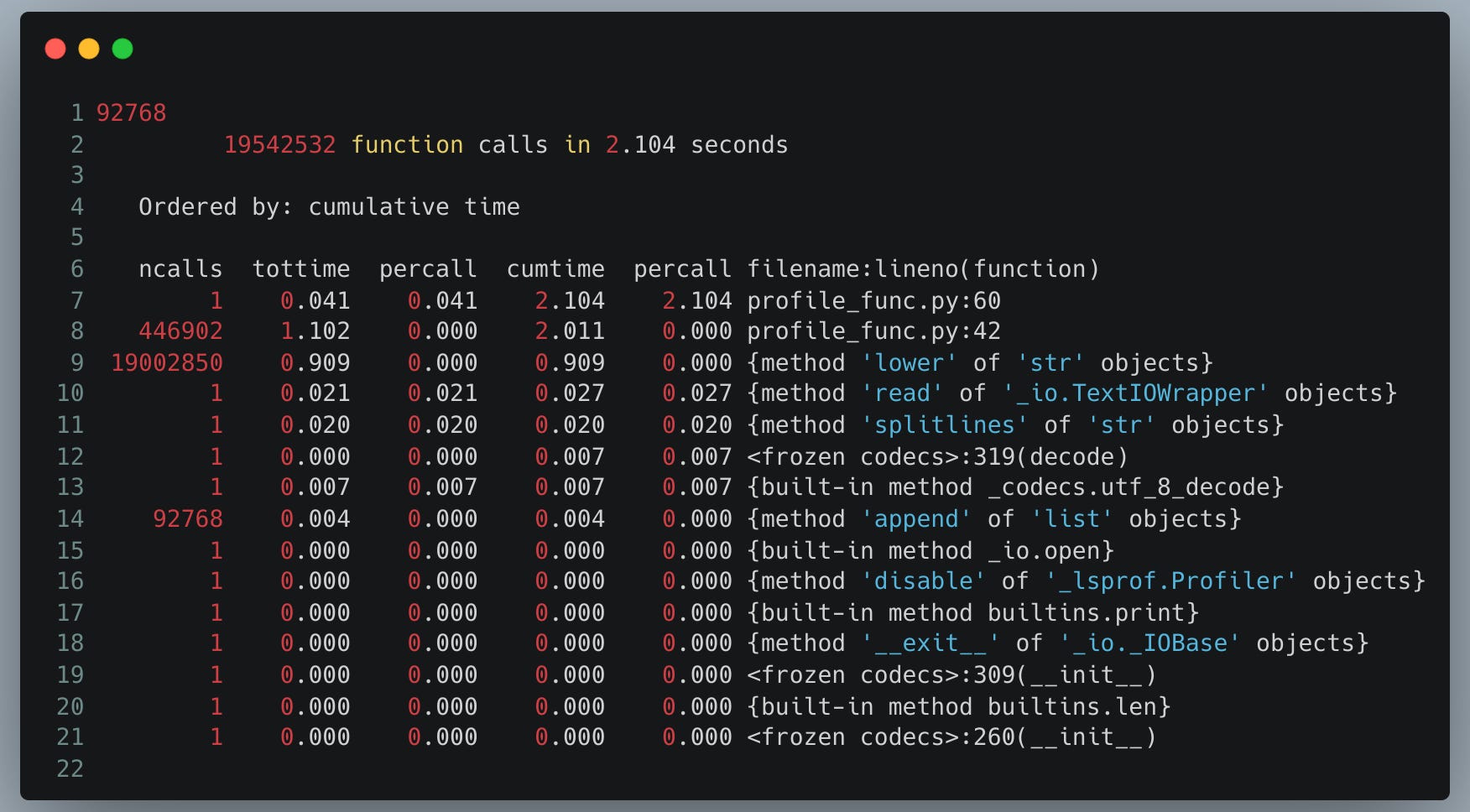Click the 446902 ncalls value

click(180, 331)
